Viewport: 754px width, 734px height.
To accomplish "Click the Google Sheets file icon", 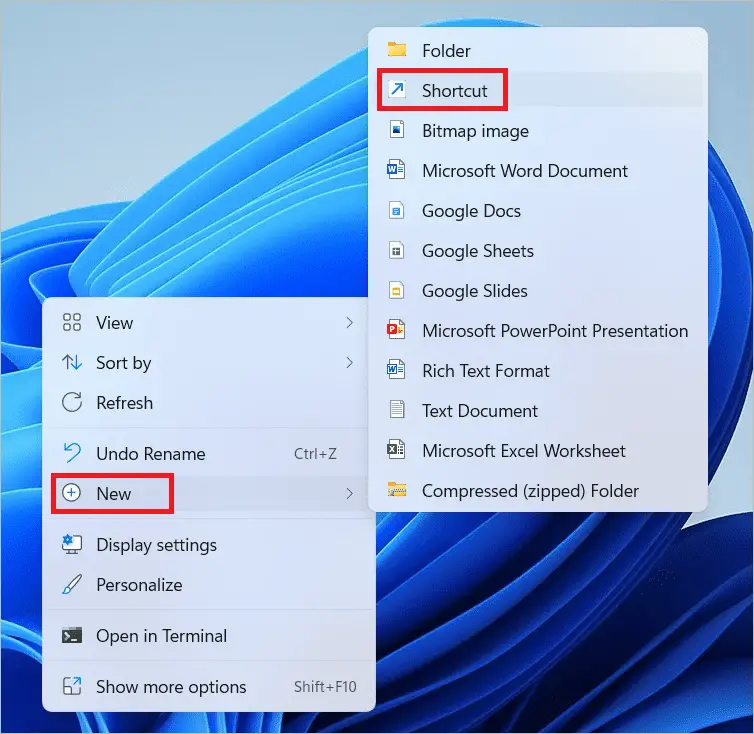I will coord(397,250).
